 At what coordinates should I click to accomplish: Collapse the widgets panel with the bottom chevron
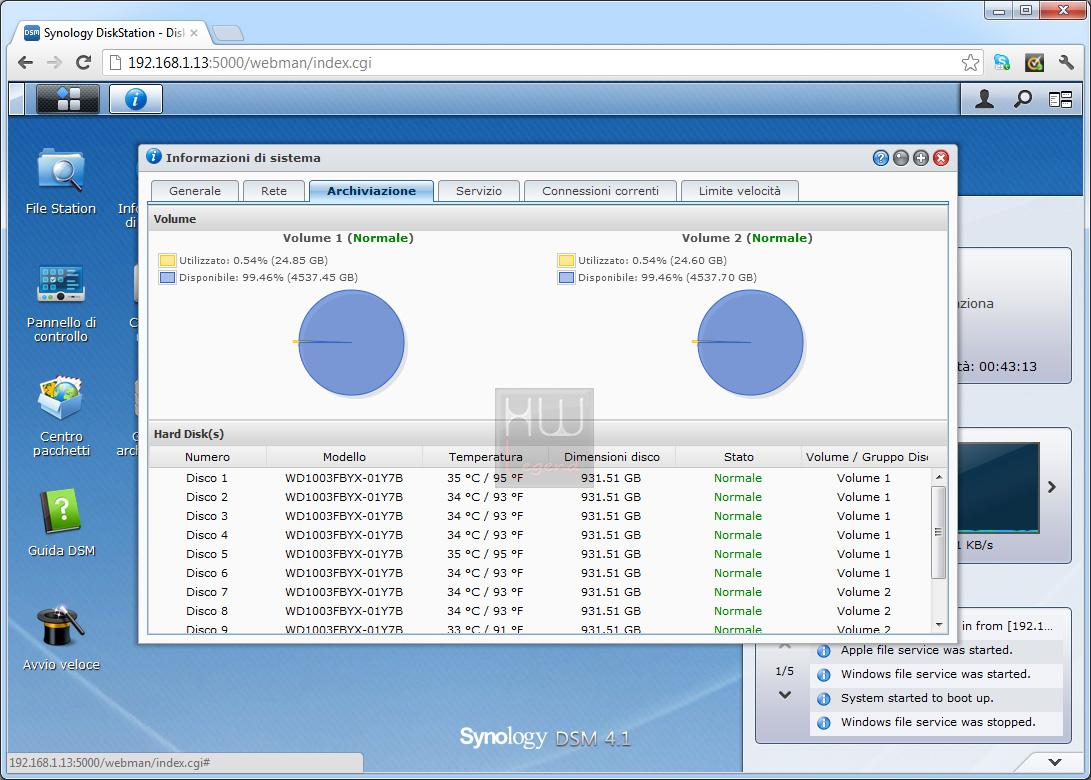coord(1055,762)
